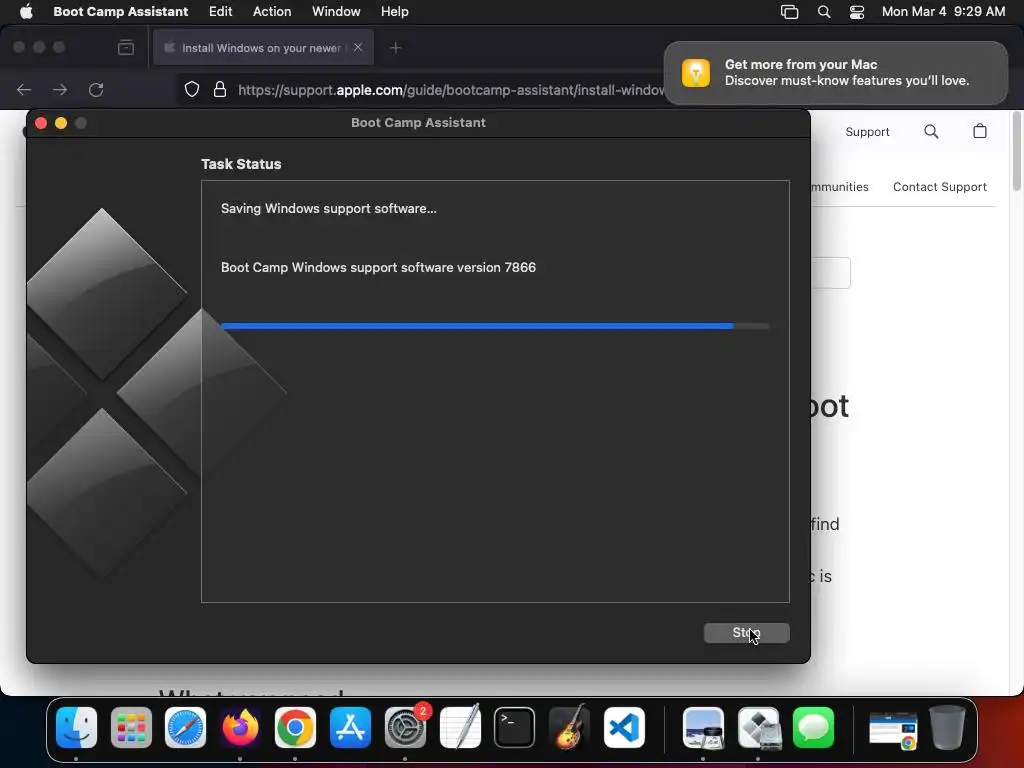Open Control Center in menu bar
The height and width of the screenshot is (768, 1024).
pos(857,12)
